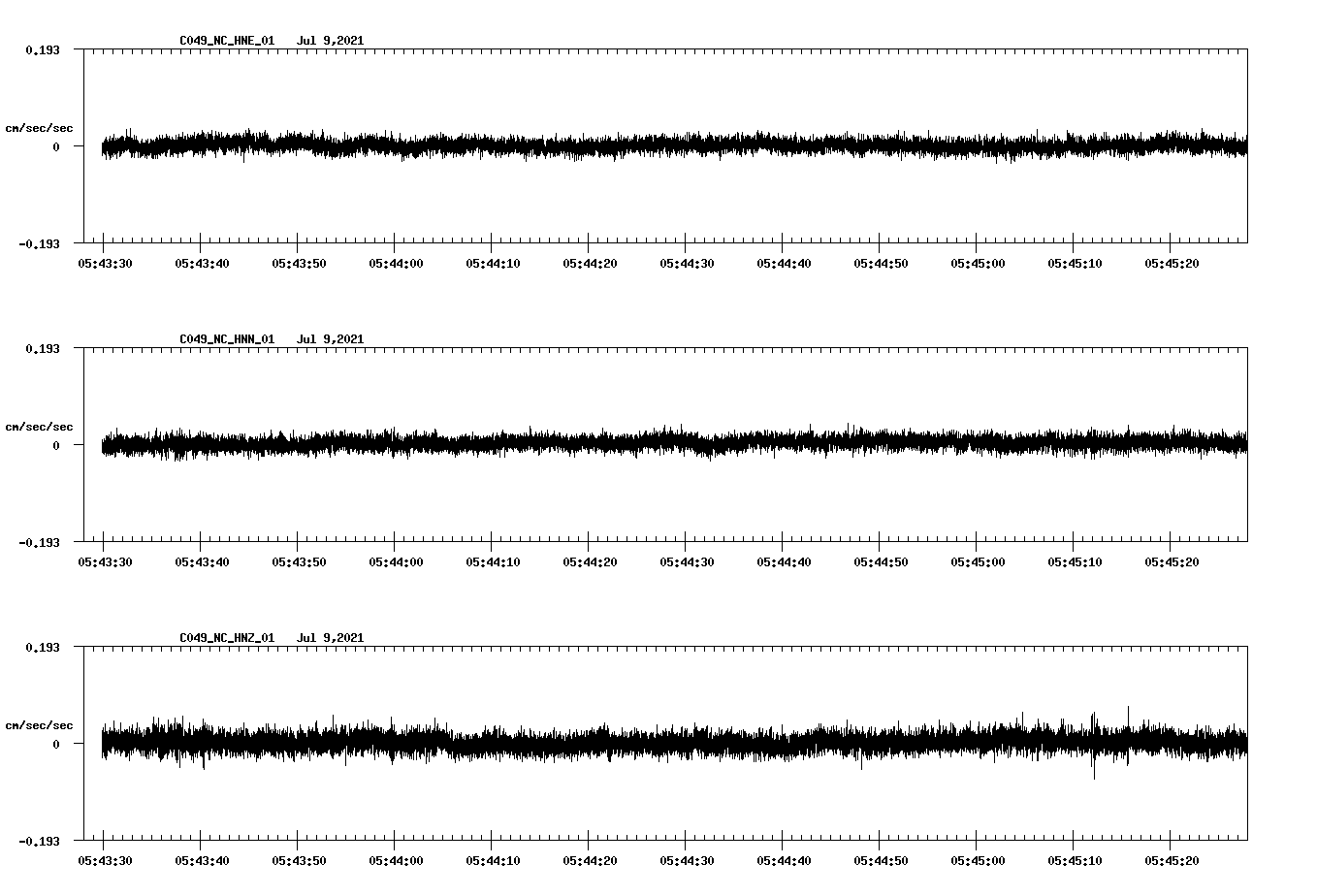Click the Jul 9,2021 date on bottom plot
The height and width of the screenshot is (896, 1317).
[332, 637]
